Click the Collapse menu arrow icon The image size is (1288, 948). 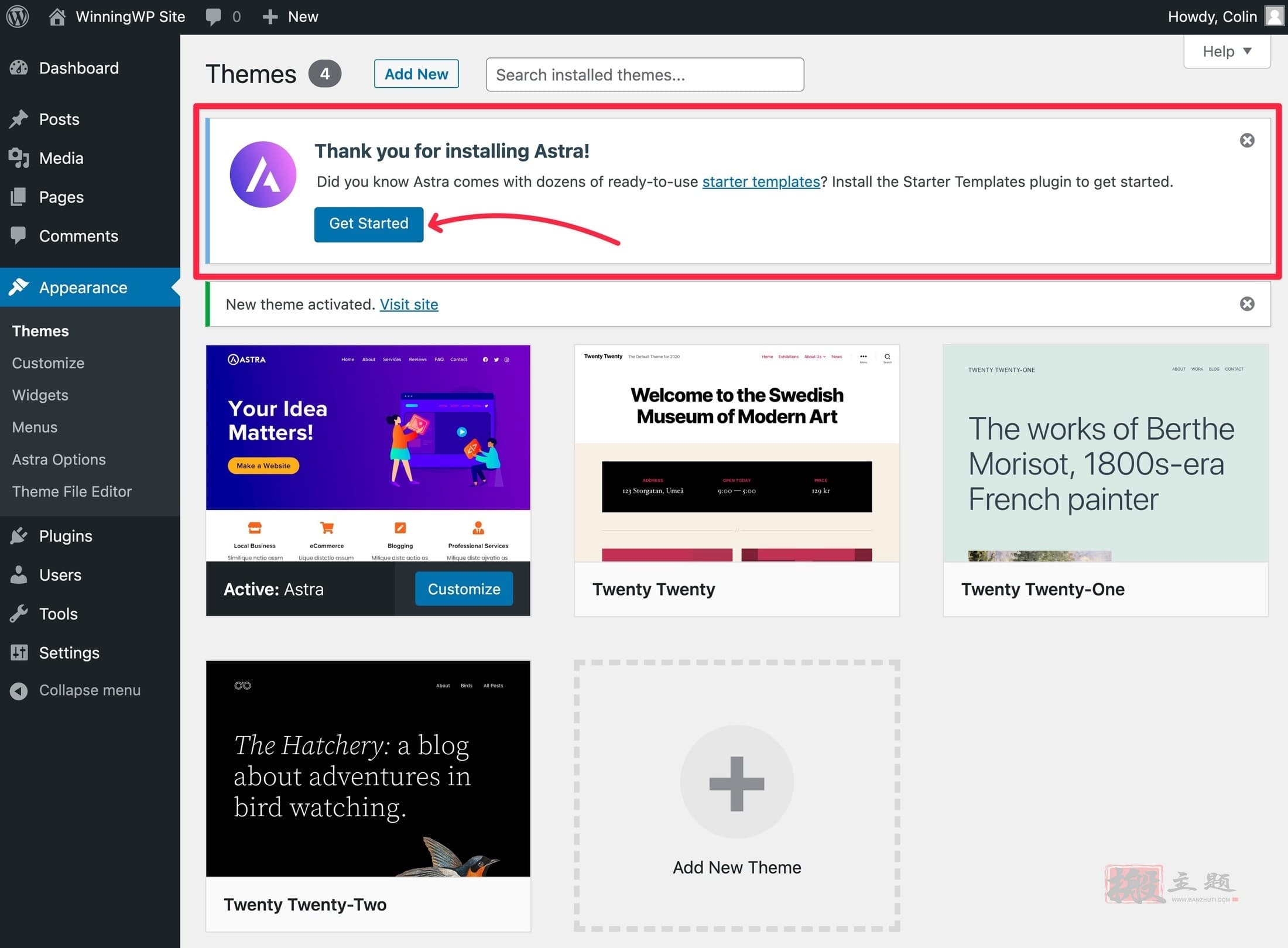pos(19,690)
